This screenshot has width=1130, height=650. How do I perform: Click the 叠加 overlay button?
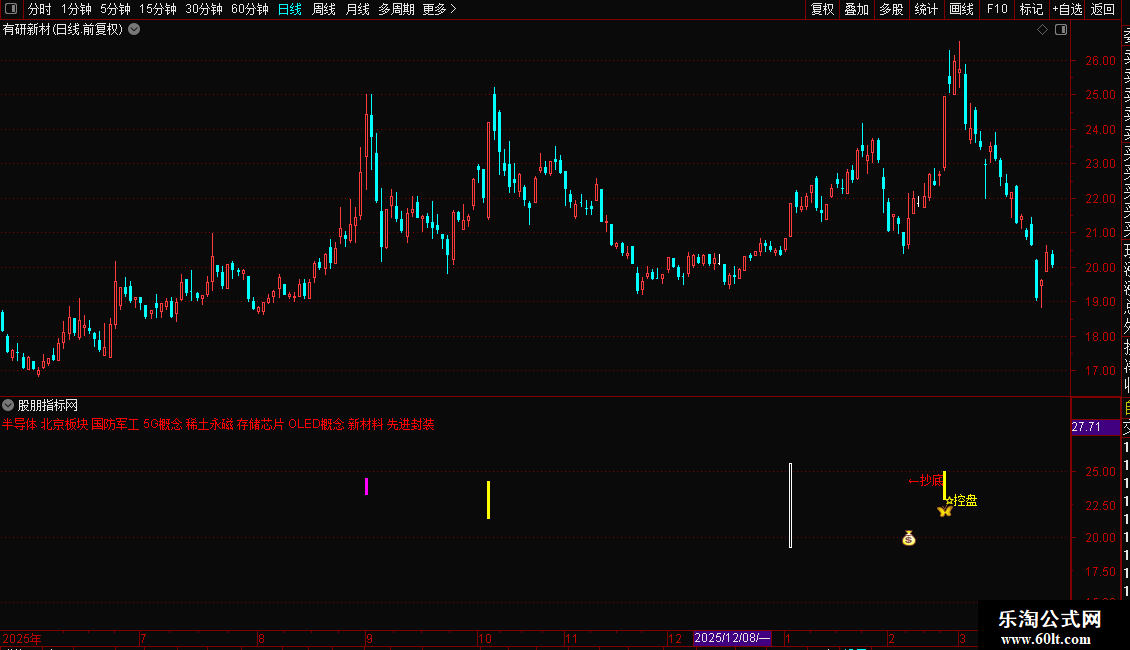click(x=857, y=9)
